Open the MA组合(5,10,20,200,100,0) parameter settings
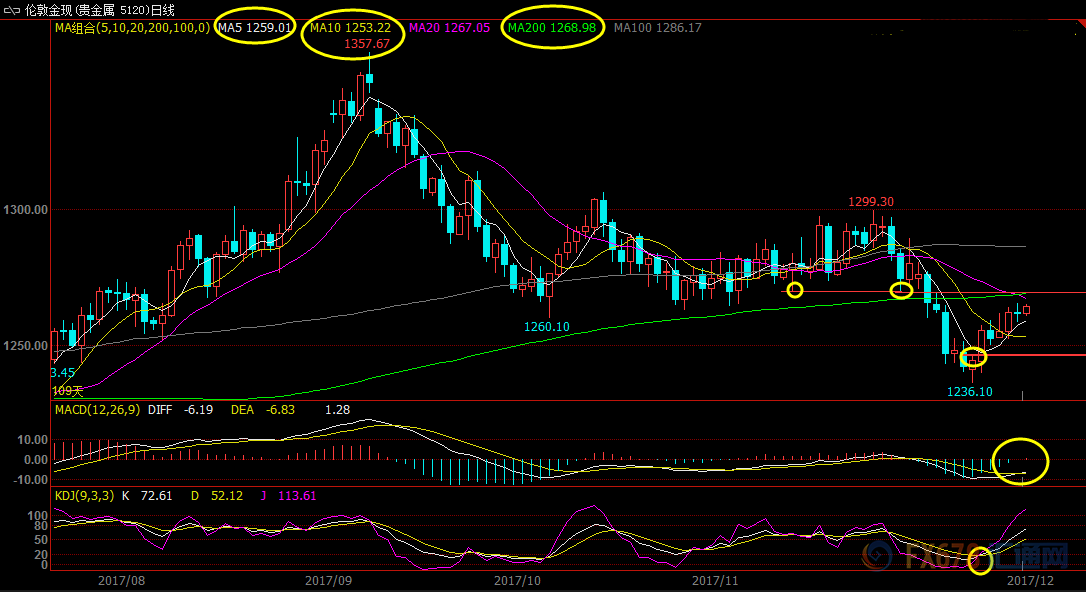The image size is (1086, 592). coord(132,28)
